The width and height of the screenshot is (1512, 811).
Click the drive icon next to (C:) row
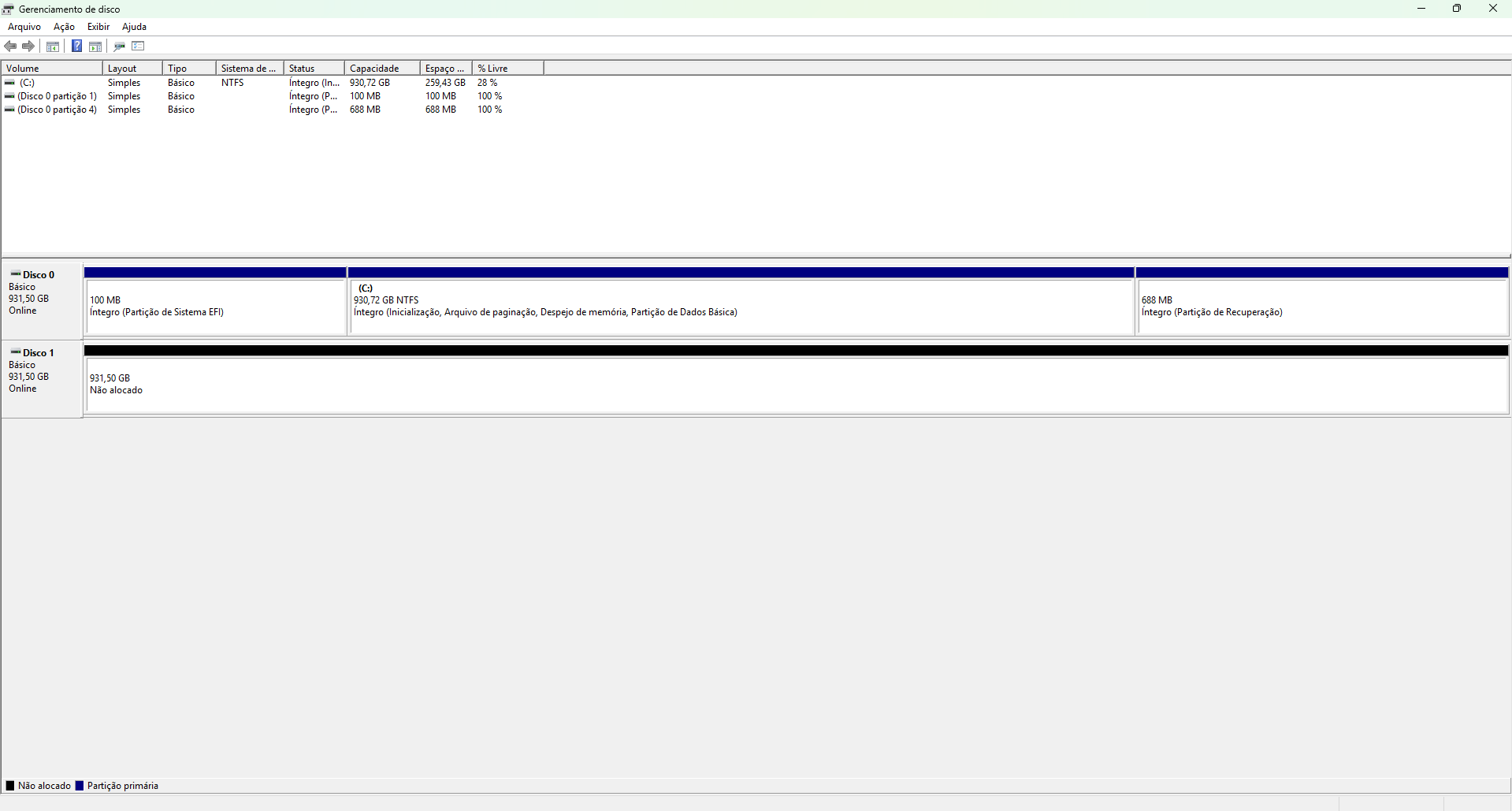[x=9, y=83]
